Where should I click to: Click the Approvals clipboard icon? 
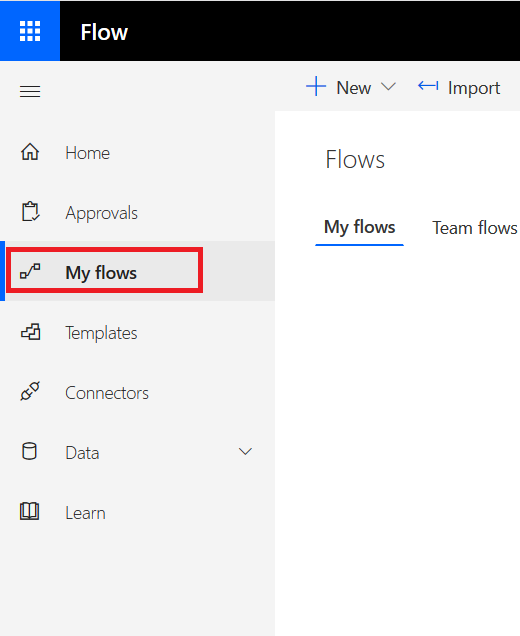(30, 212)
